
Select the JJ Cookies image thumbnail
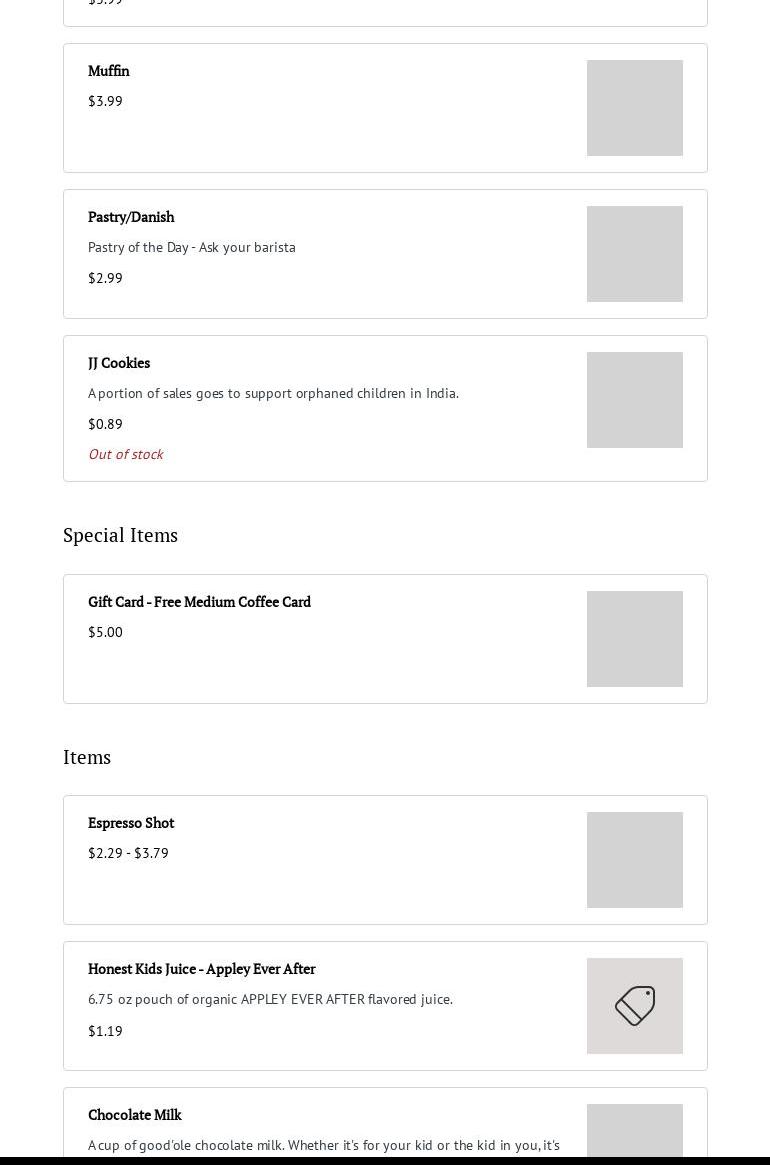tap(635, 400)
